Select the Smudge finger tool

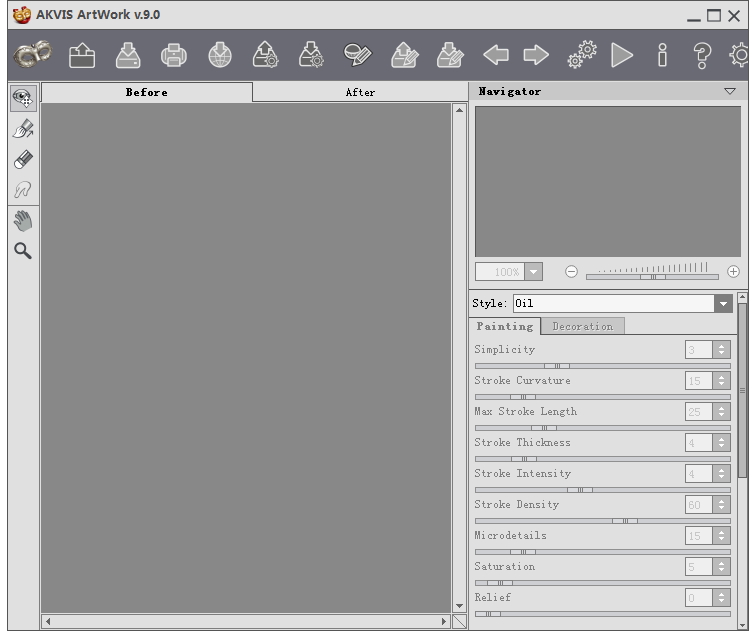click(23, 189)
